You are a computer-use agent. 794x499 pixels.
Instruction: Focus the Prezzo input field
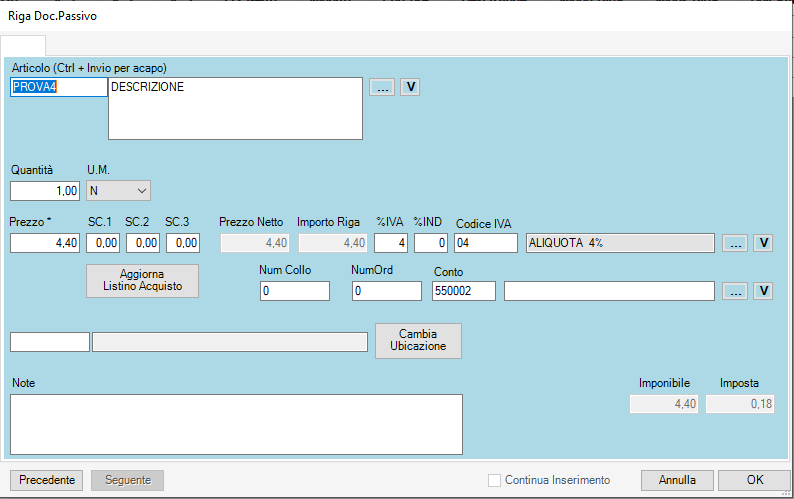pyautogui.click(x=45, y=243)
